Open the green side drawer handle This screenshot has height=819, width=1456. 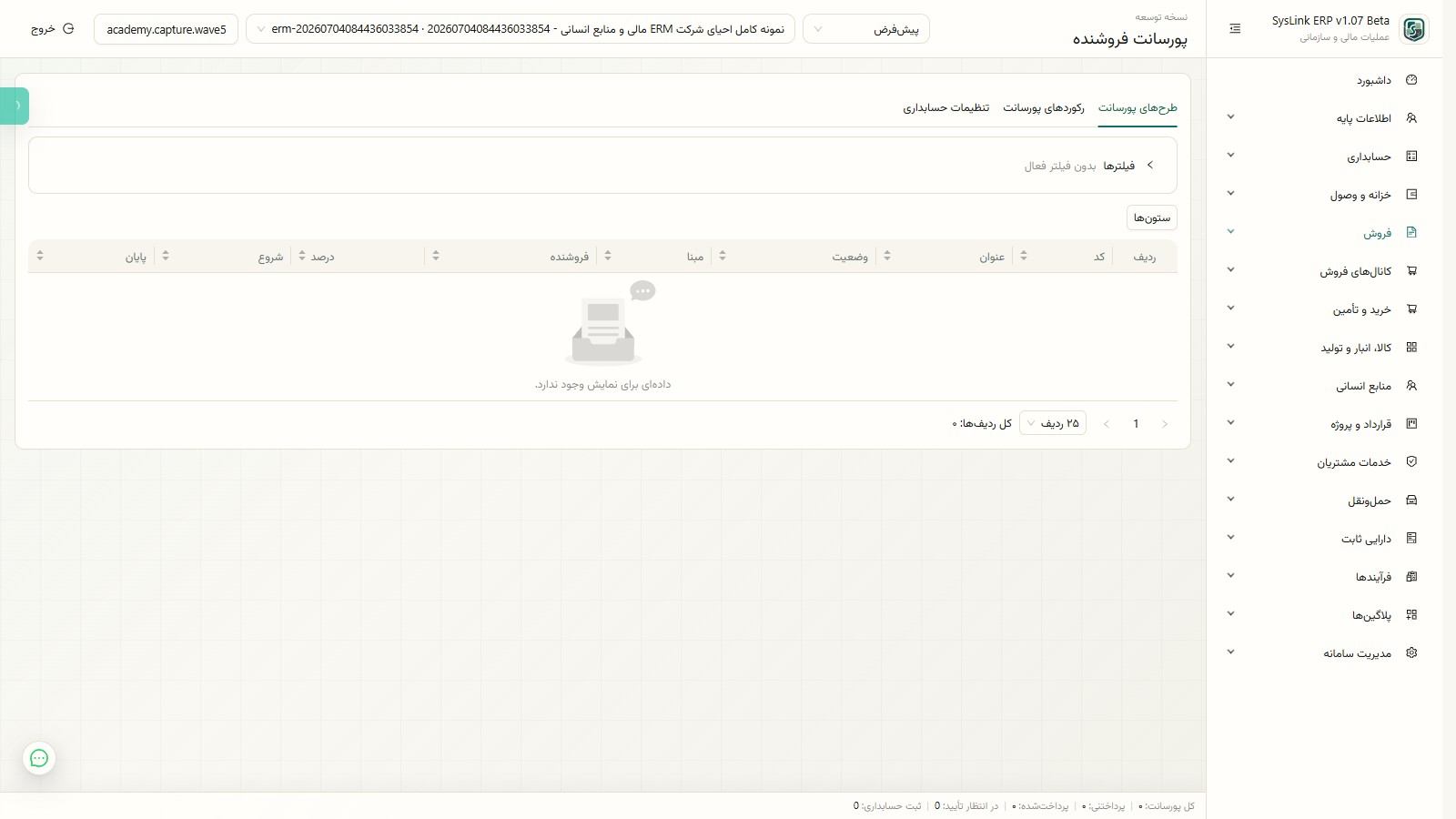pyautogui.click(x=15, y=106)
